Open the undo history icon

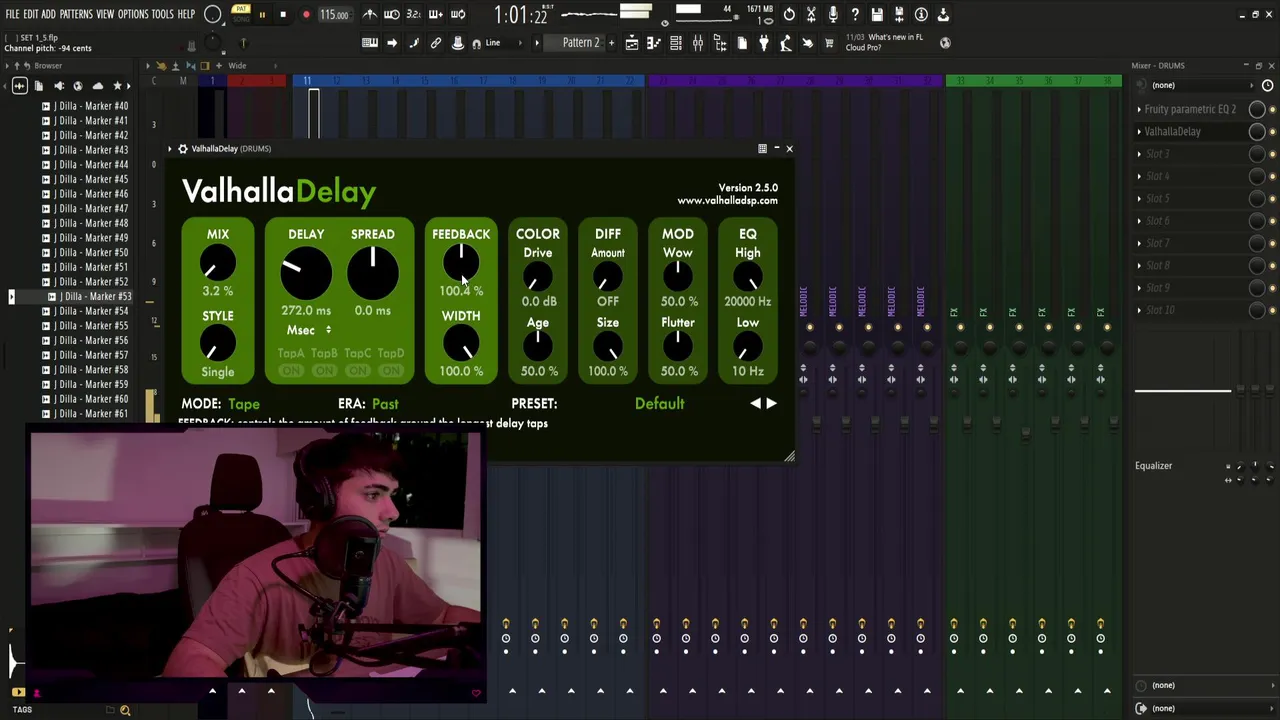tap(789, 15)
